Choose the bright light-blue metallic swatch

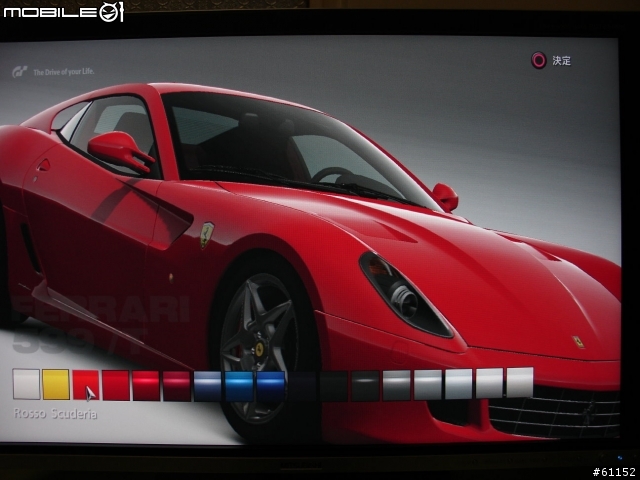coord(239,386)
